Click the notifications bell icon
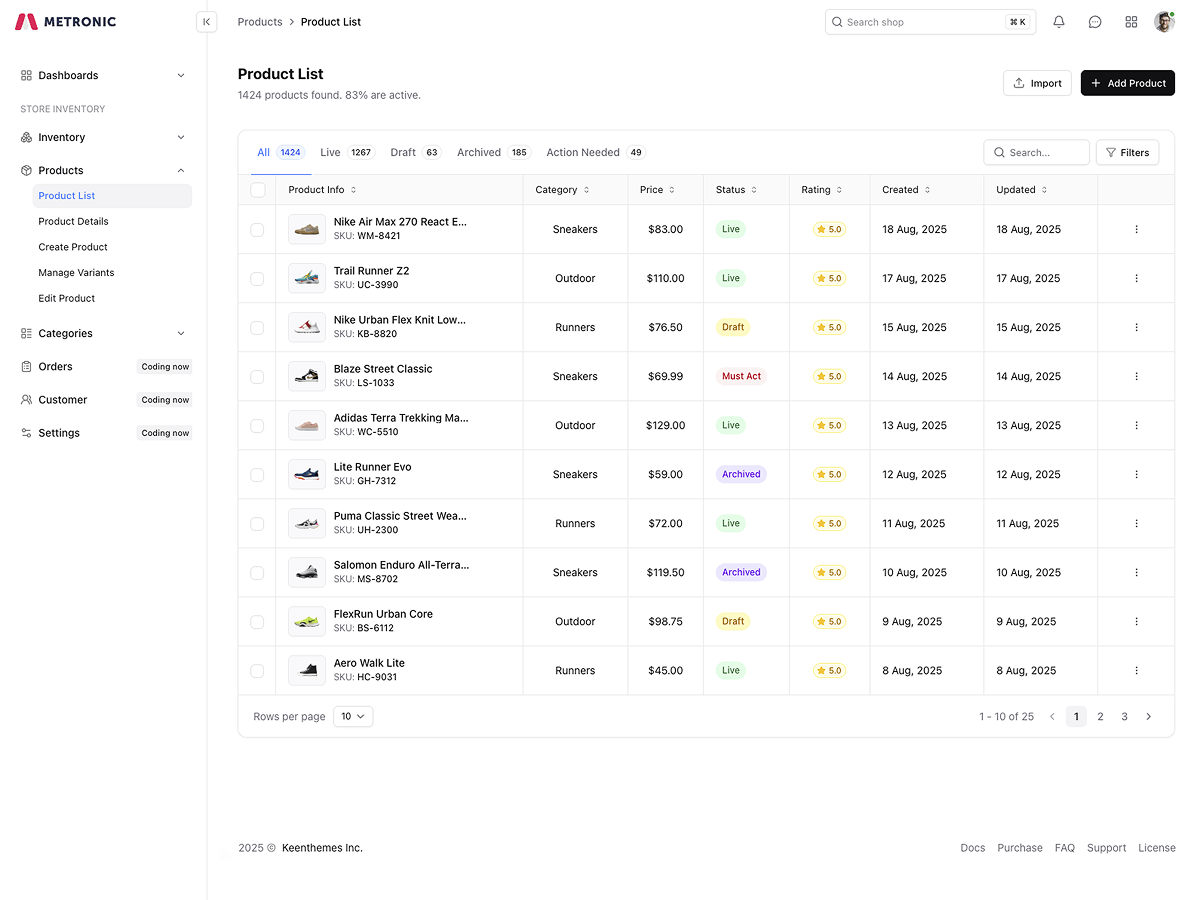The image size is (1200, 900). point(1059,22)
